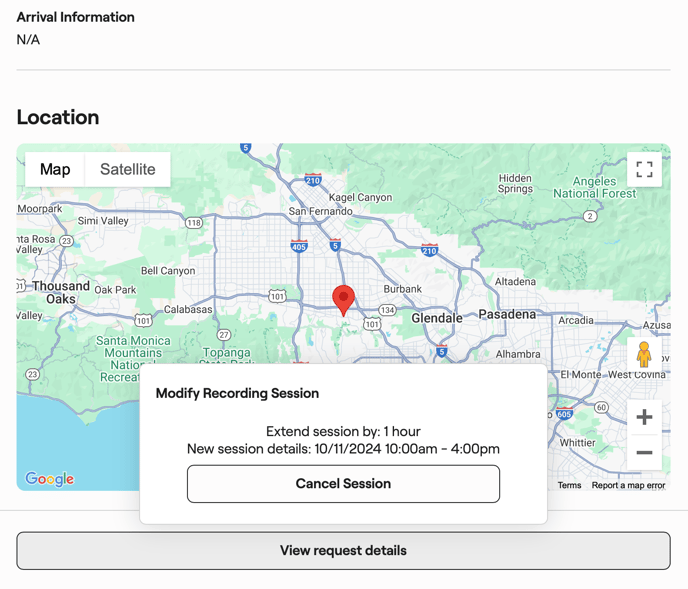Screen dimensions: 688x589
Task: Click the Angeles National Forest label
Action: pos(595,188)
